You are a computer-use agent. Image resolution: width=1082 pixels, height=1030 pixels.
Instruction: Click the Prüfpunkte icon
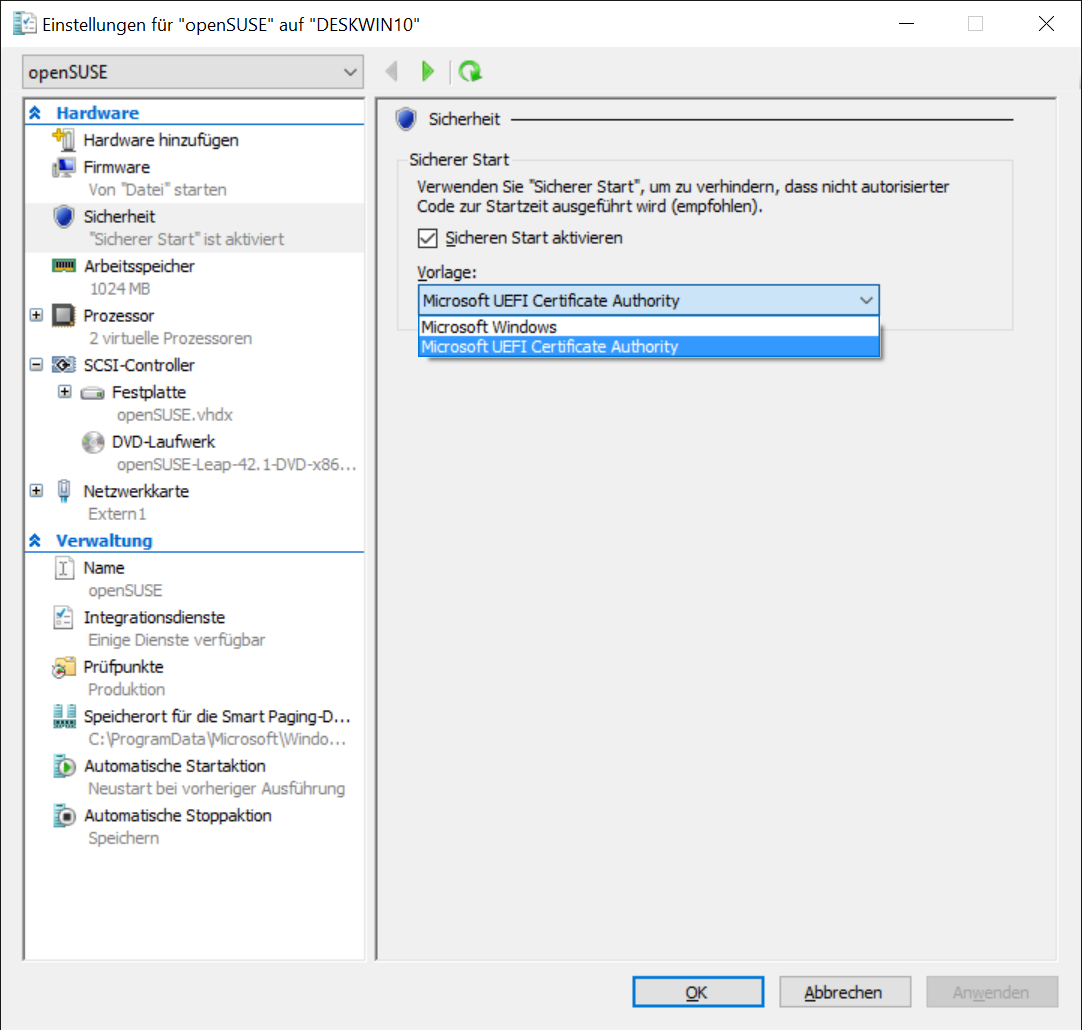(64, 667)
